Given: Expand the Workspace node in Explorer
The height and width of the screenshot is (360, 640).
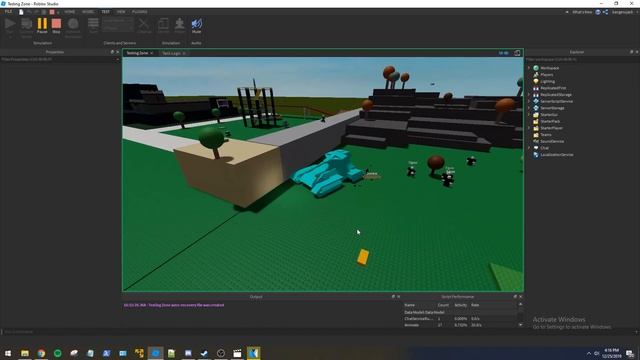Looking at the screenshot, I should 529,68.
